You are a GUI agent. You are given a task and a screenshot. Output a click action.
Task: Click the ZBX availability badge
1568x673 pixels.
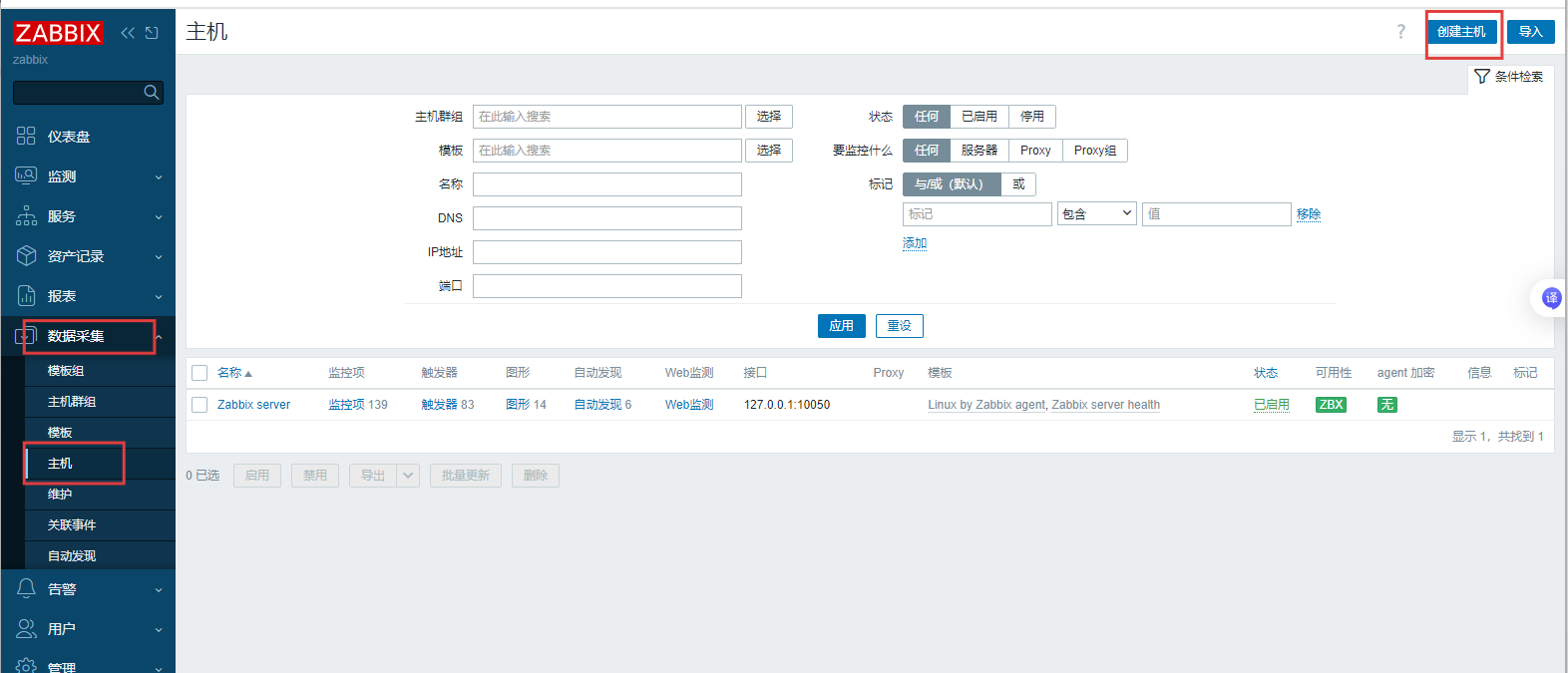1331,405
